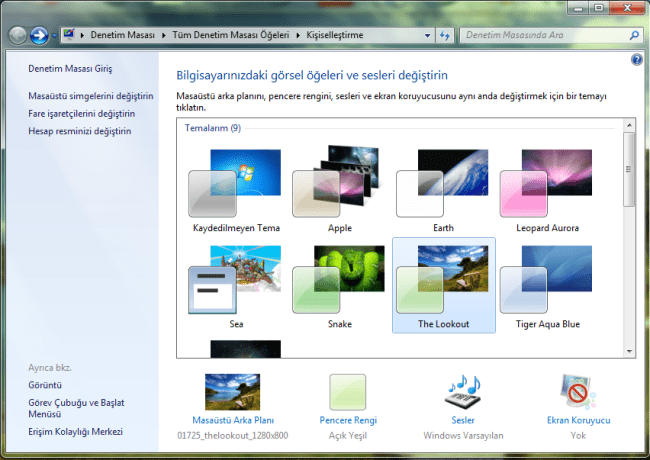Open the Masaüstü Arka Planı link

coord(233,420)
